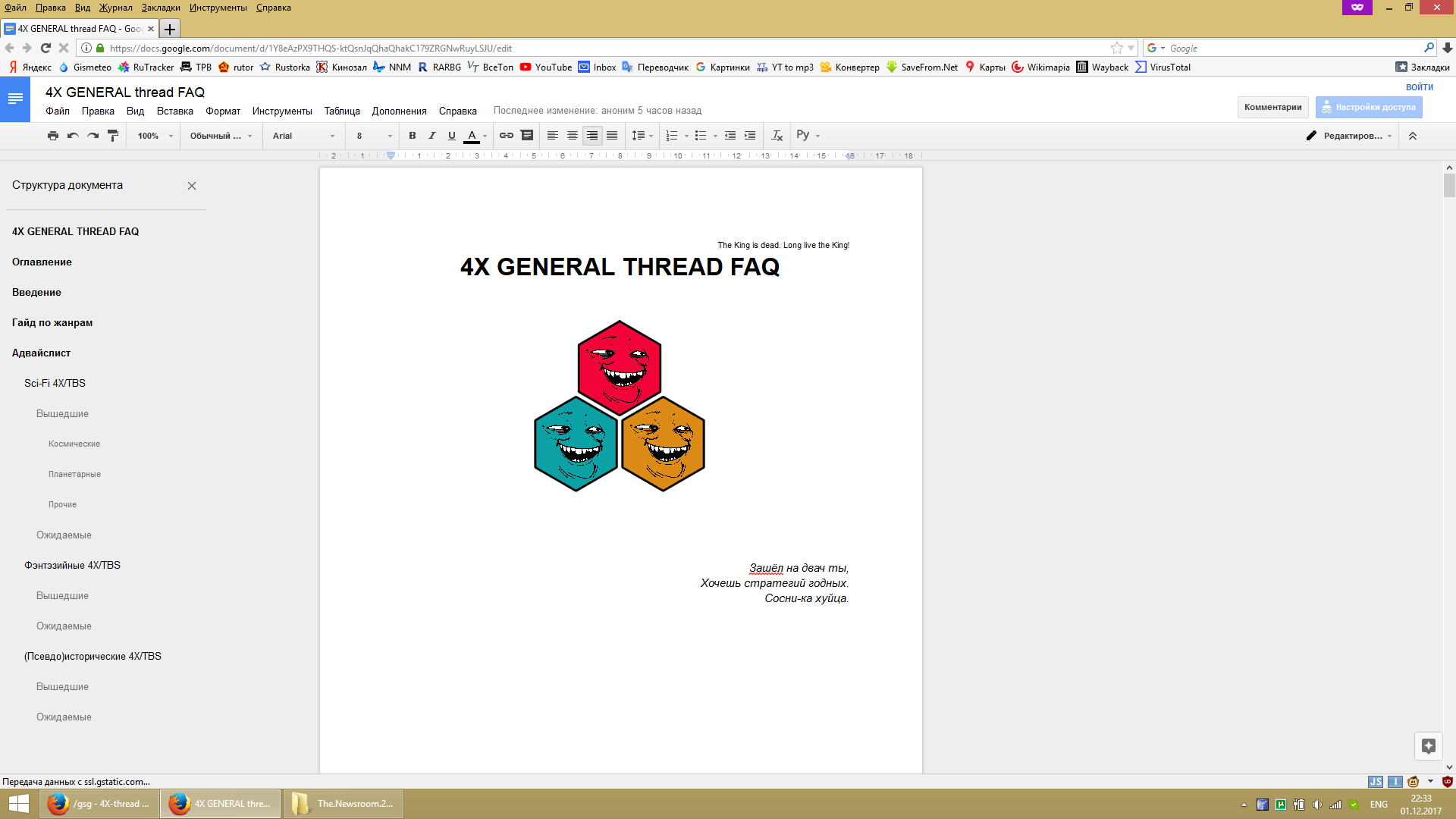This screenshot has width=1456, height=819.
Task: Open the Docs home hamburger icon
Action: point(15,99)
